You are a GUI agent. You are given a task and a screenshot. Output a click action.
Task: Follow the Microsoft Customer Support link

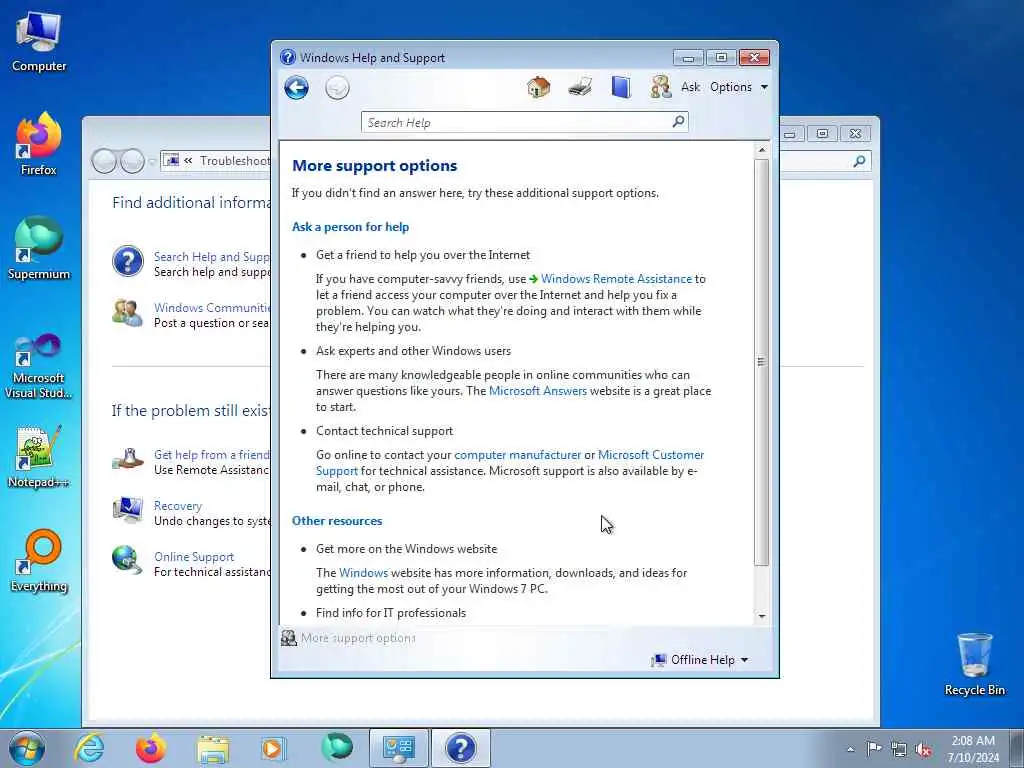pyautogui.click(x=651, y=455)
